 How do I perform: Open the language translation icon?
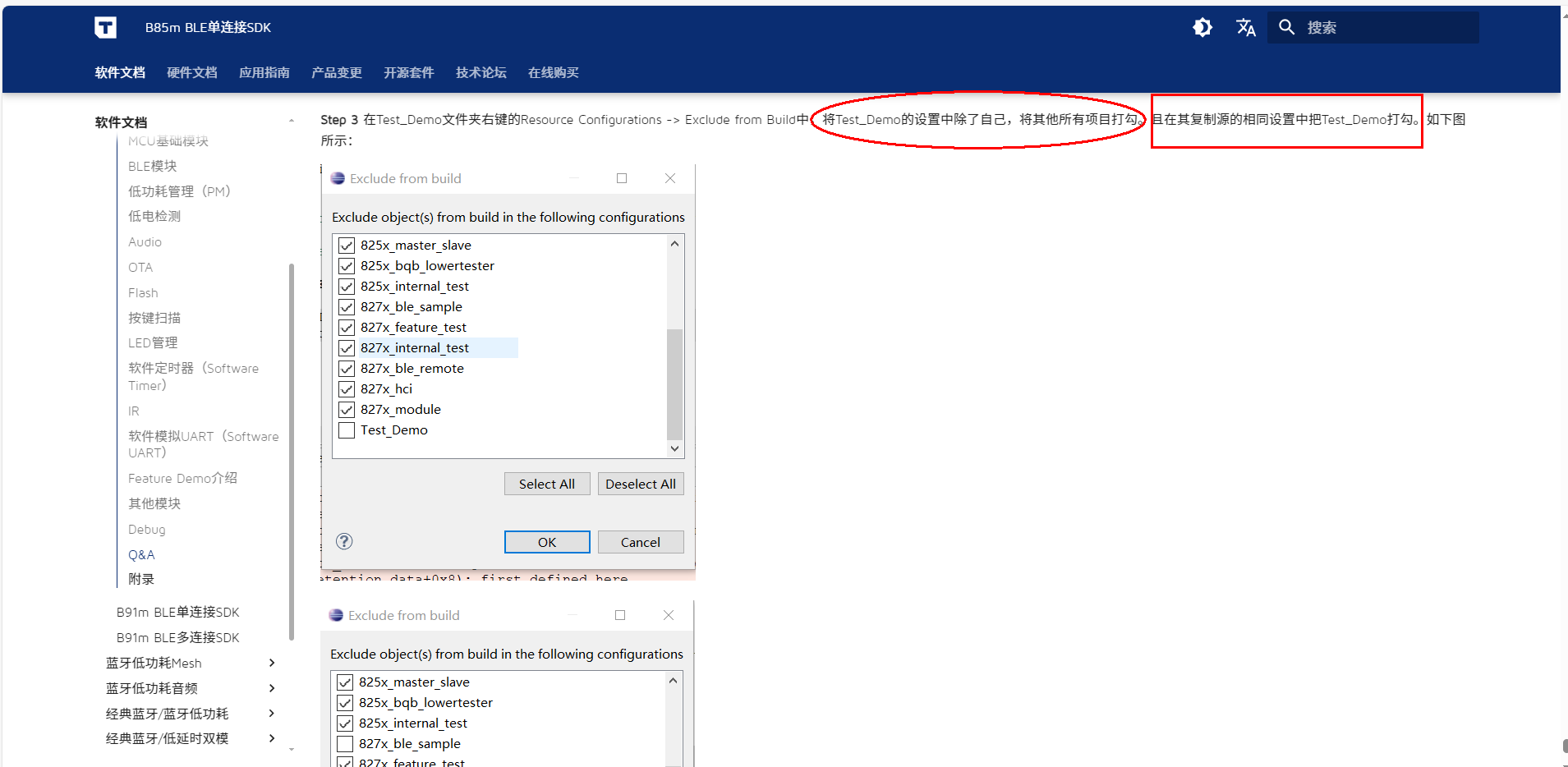click(x=1246, y=27)
